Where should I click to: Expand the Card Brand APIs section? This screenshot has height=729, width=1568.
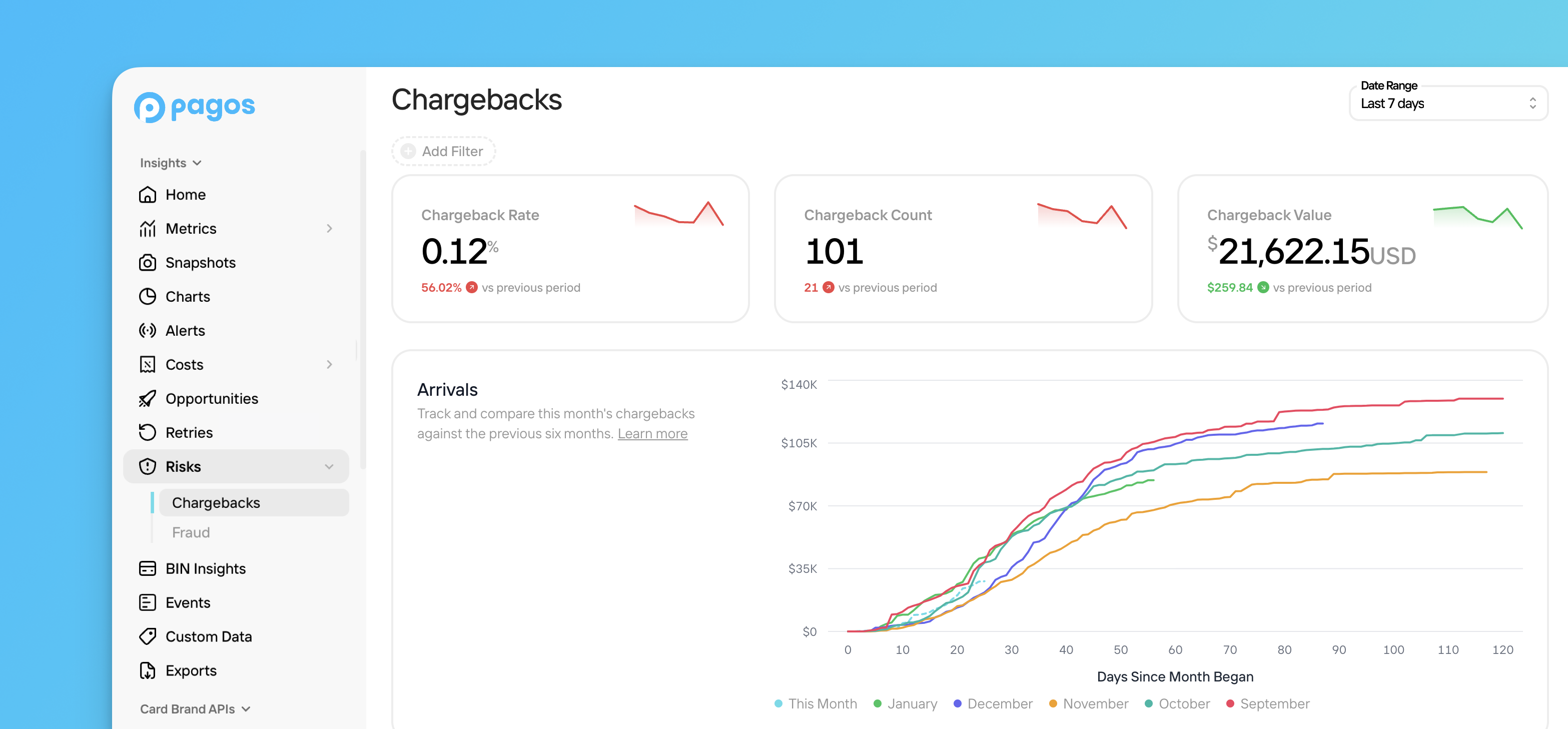195,709
